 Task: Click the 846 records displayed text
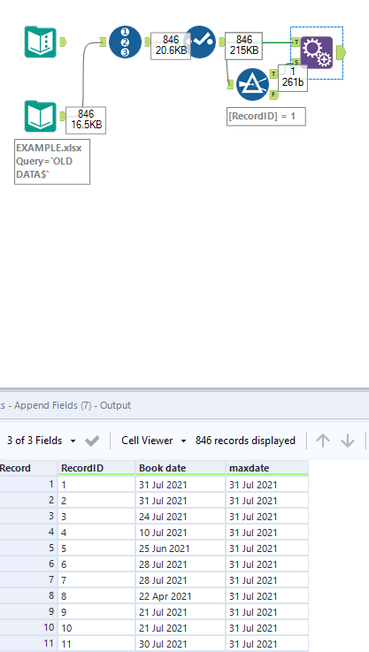pos(245,441)
